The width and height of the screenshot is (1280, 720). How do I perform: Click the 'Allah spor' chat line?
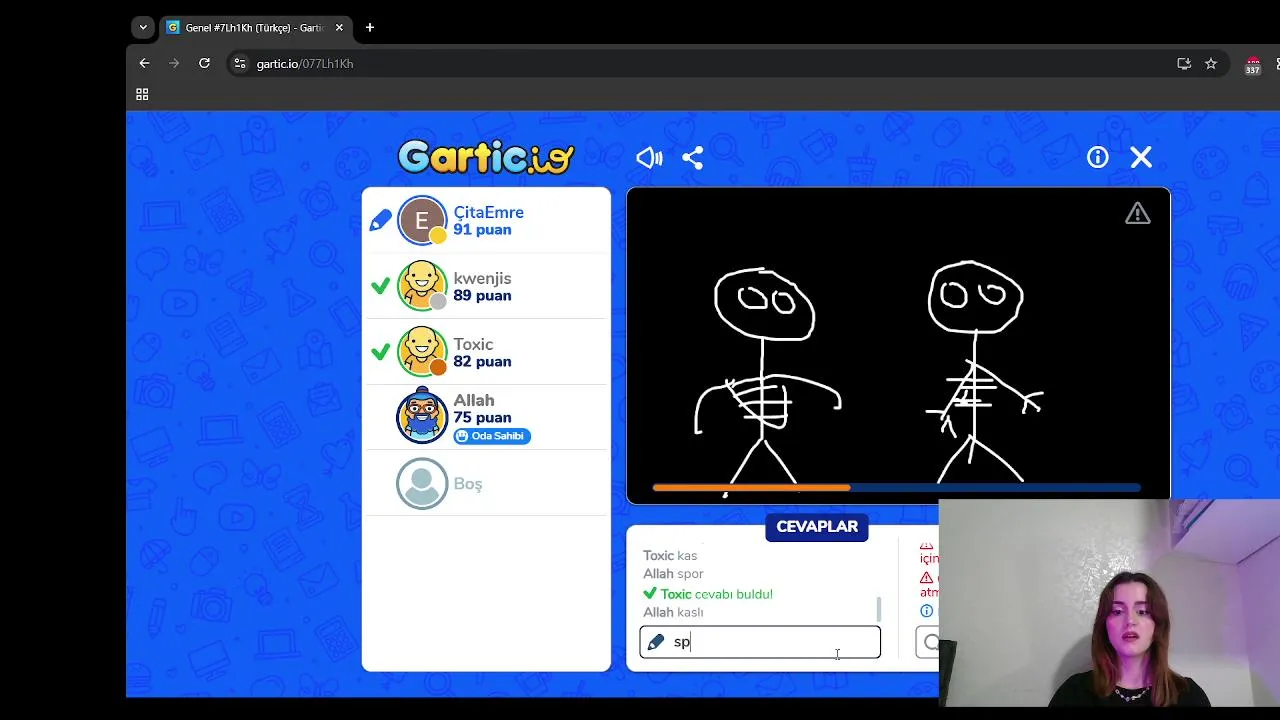point(673,574)
